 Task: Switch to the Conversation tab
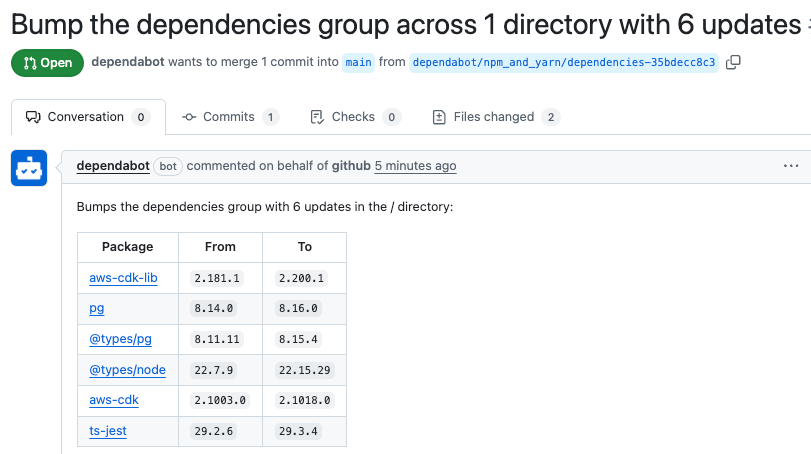(88, 117)
